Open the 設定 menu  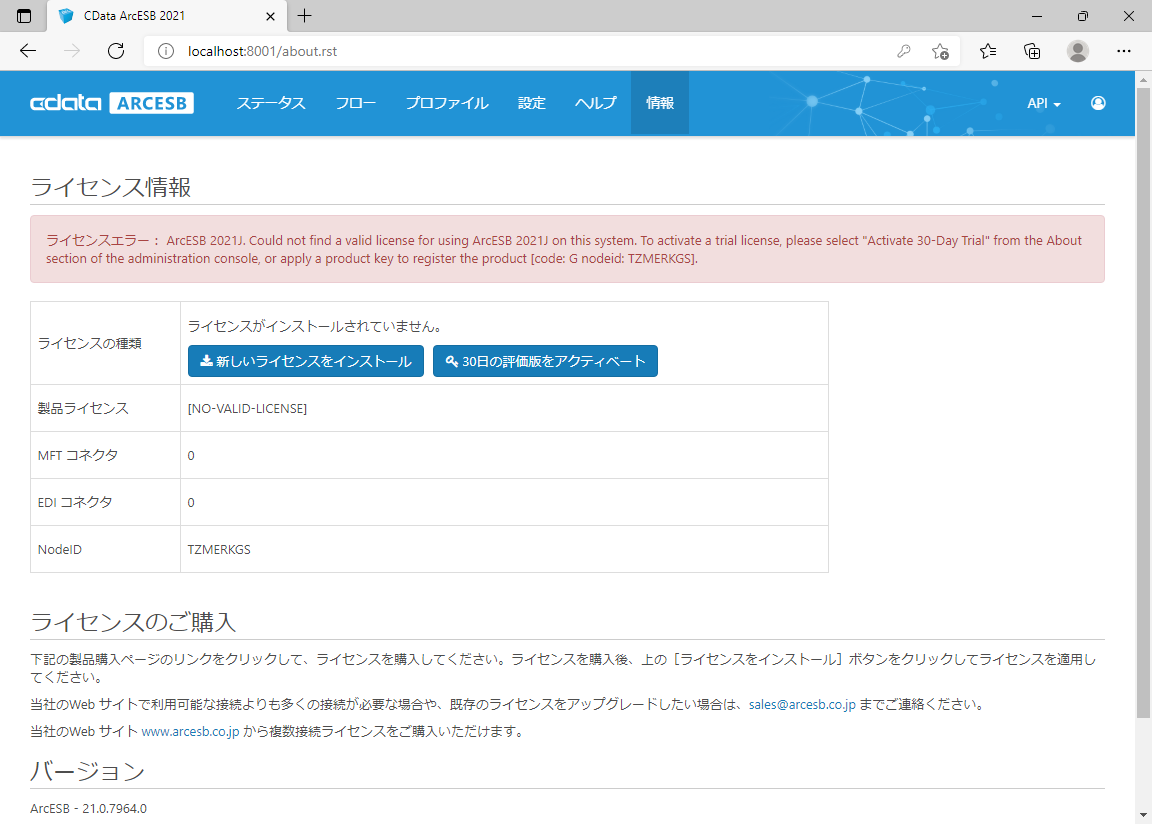pyautogui.click(x=531, y=103)
